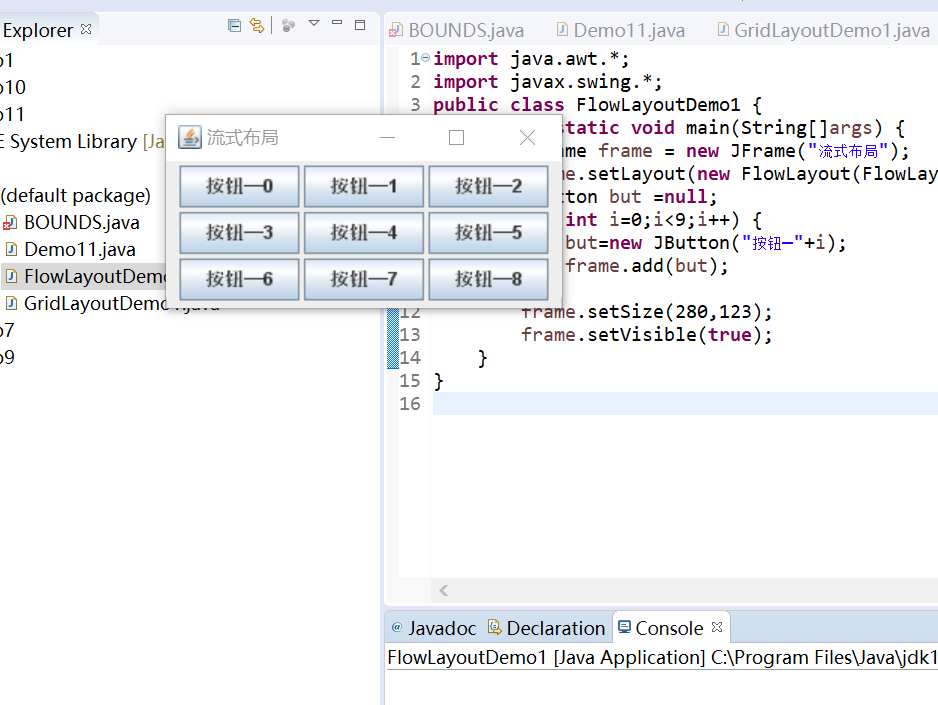Open the Declaration view tab
The width and height of the screenshot is (938, 705).
tap(554, 628)
